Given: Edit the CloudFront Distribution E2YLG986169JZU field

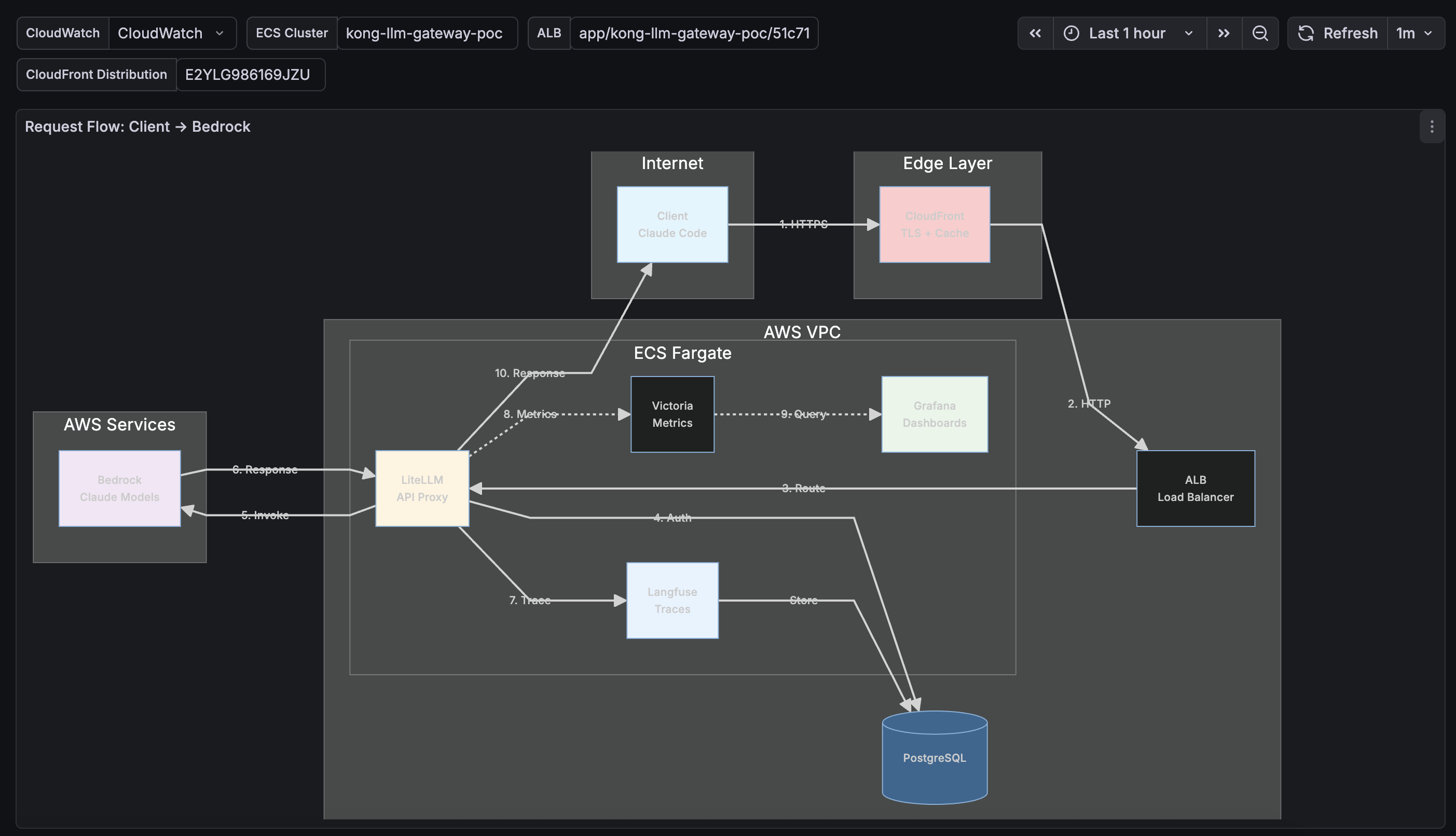Looking at the screenshot, I should coord(251,75).
